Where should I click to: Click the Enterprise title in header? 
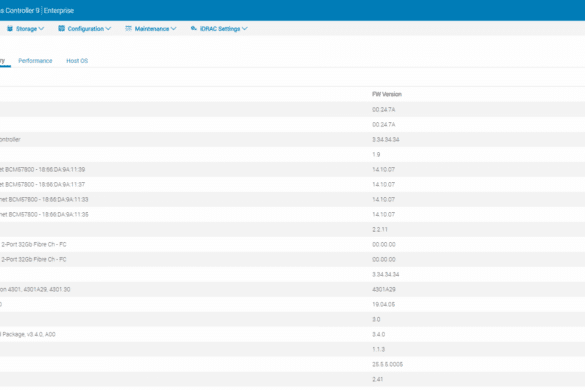tap(59, 10)
